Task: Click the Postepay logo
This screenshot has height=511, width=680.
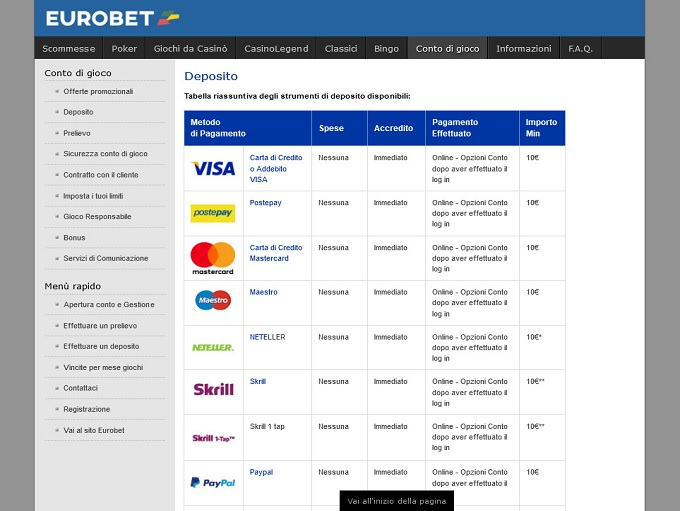Action: pyautogui.click(x=212, y=213)
